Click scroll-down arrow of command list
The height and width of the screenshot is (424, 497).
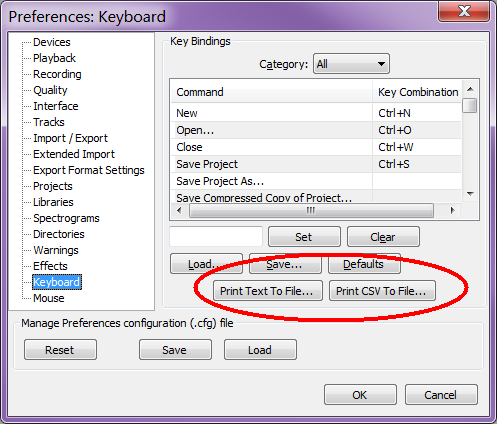click(x=470, y=194)
